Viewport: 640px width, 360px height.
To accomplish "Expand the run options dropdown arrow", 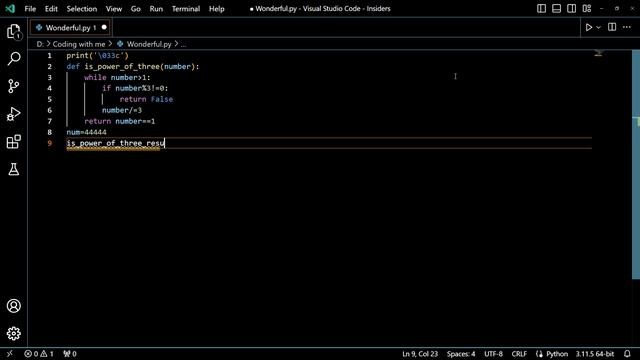I will [598, 27].
